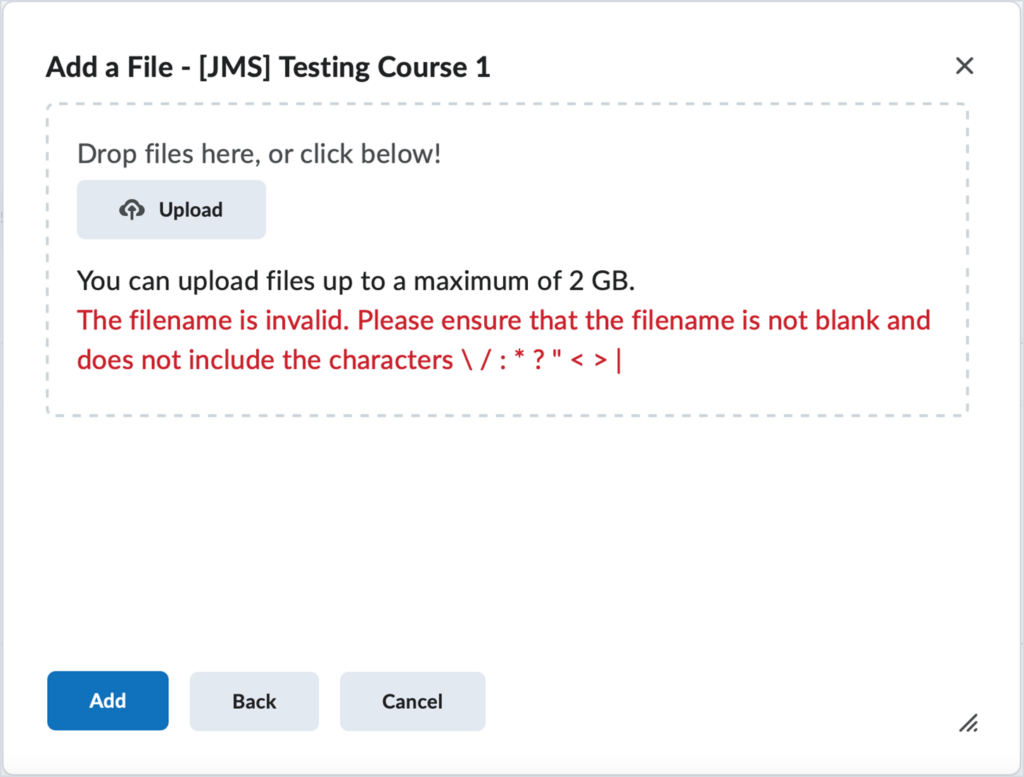The height and width of the screenshot is (777, 1024).
Task: Click the 2 GB maximum size notice
Action: click(355, 281)
